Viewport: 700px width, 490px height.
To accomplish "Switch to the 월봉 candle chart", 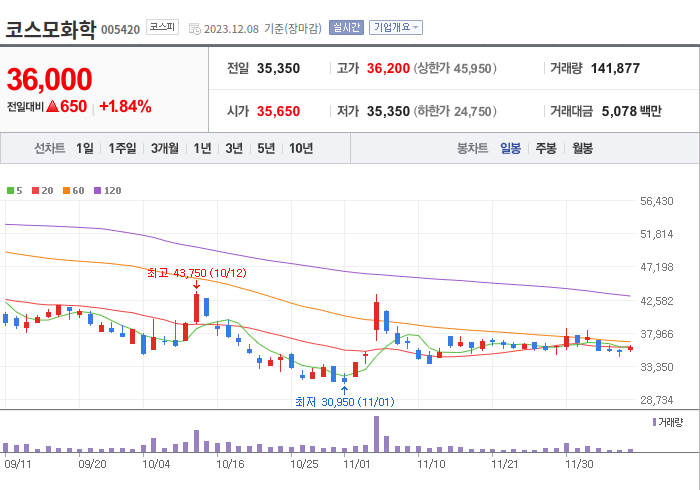I will click(x=583, y=148).
